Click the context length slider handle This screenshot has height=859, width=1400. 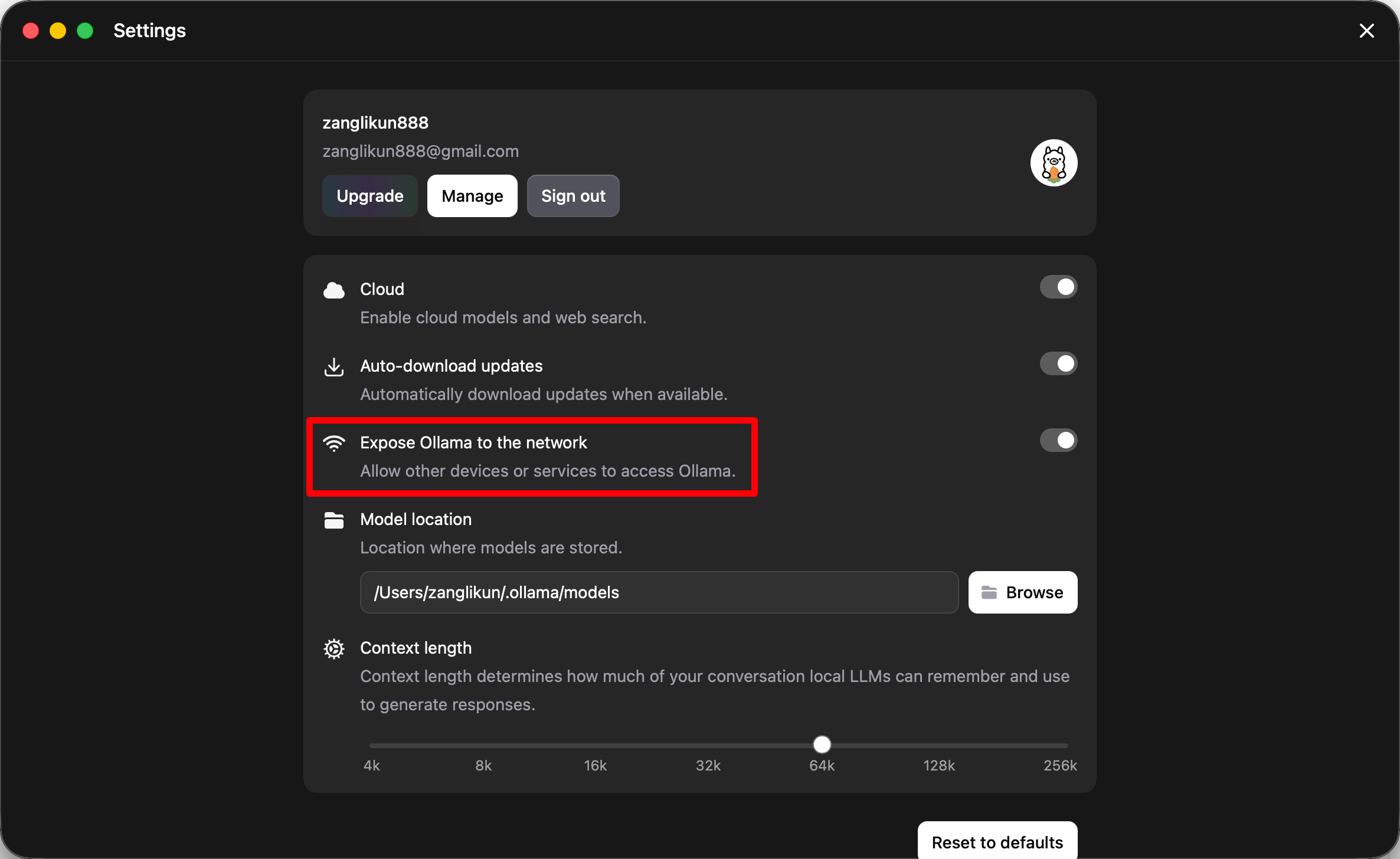point(822,745)
